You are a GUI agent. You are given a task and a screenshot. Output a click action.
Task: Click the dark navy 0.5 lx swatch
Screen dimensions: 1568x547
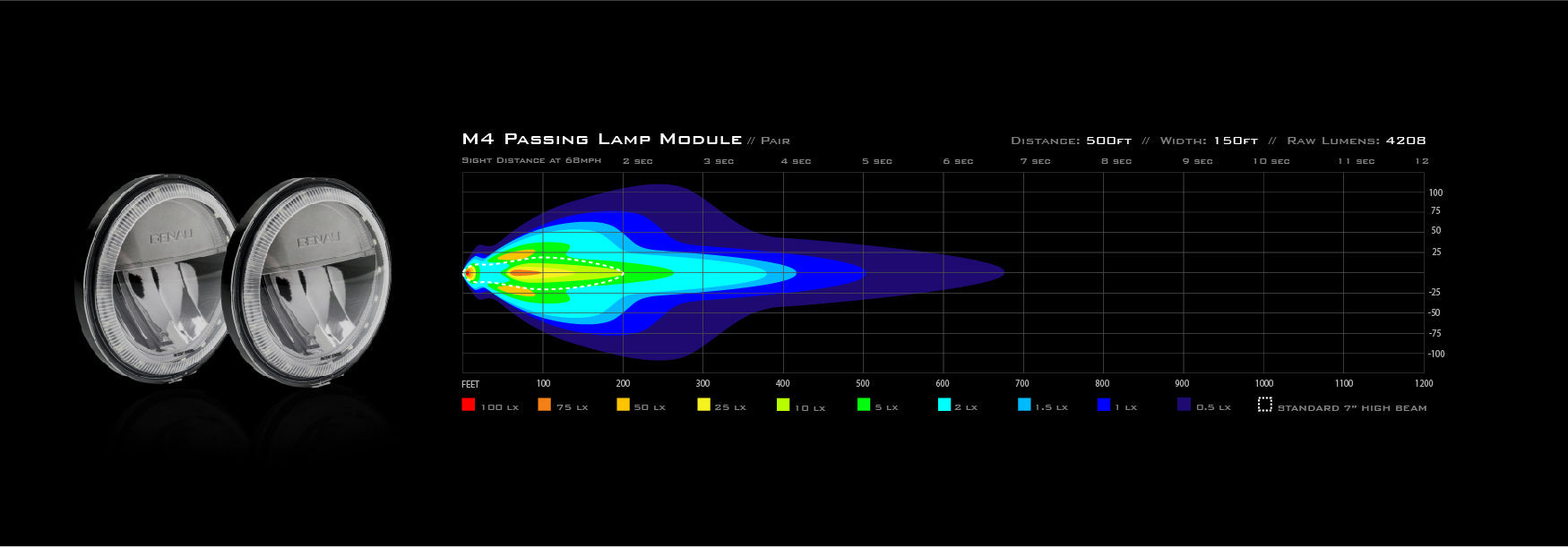click(1184, 405)
